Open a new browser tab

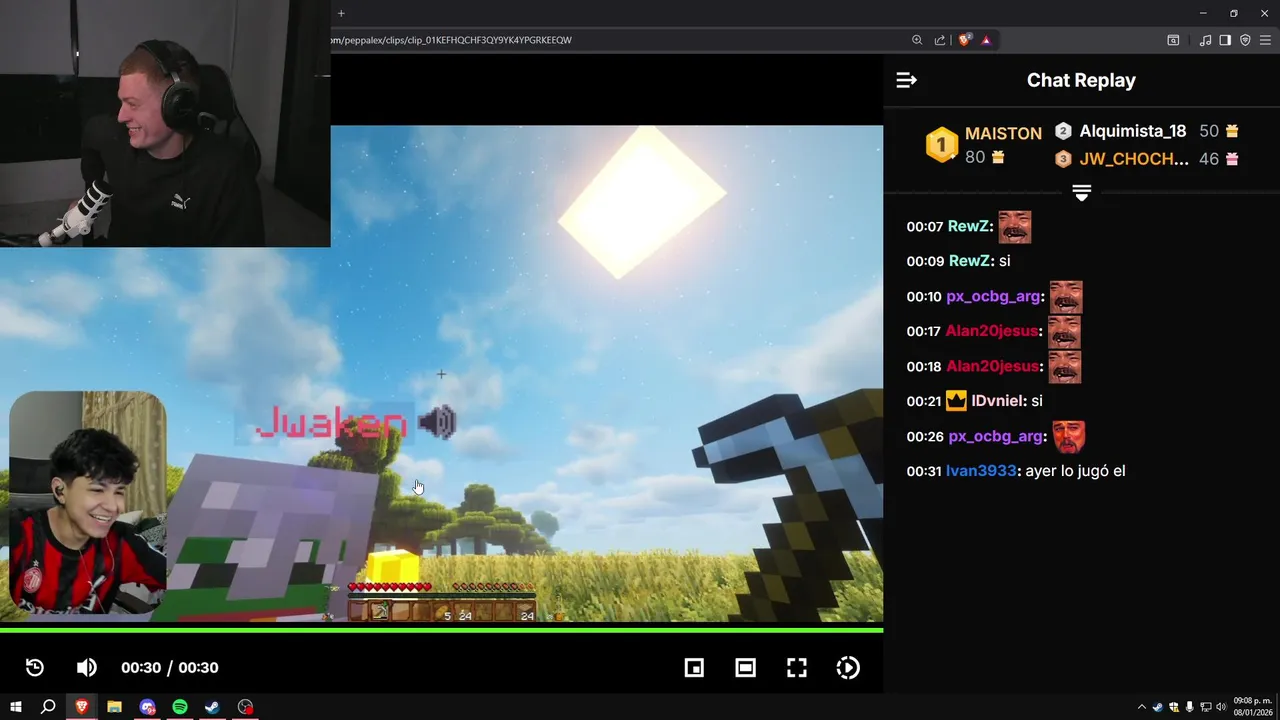point(341,13)
